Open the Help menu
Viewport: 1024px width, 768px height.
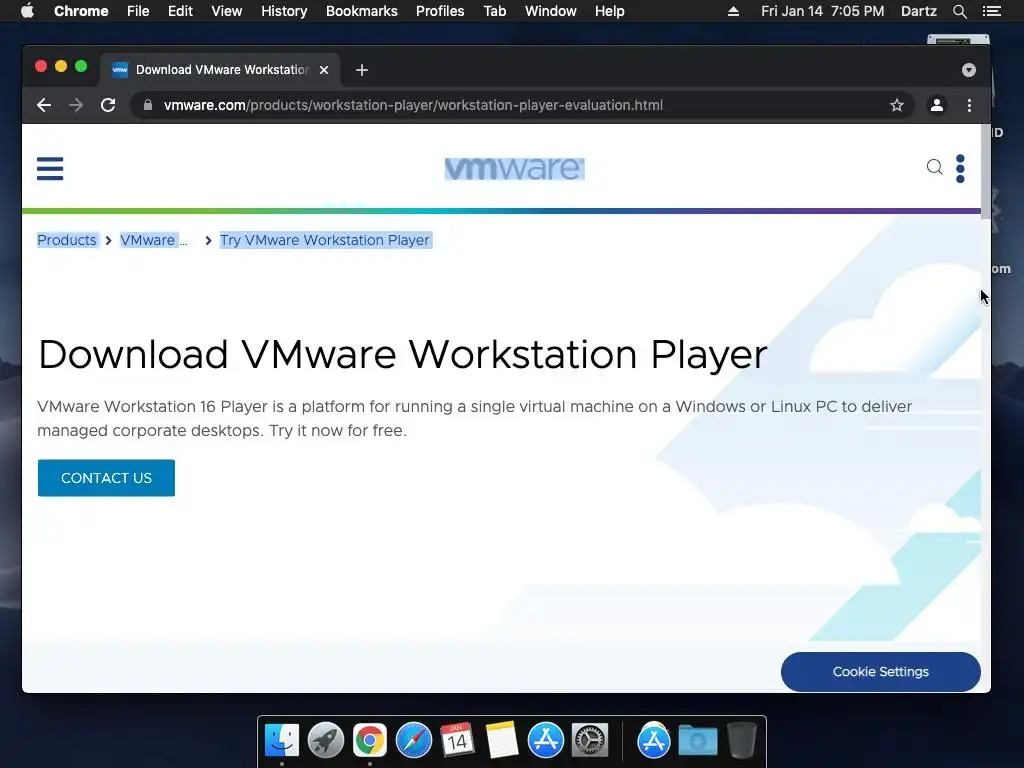609,11
